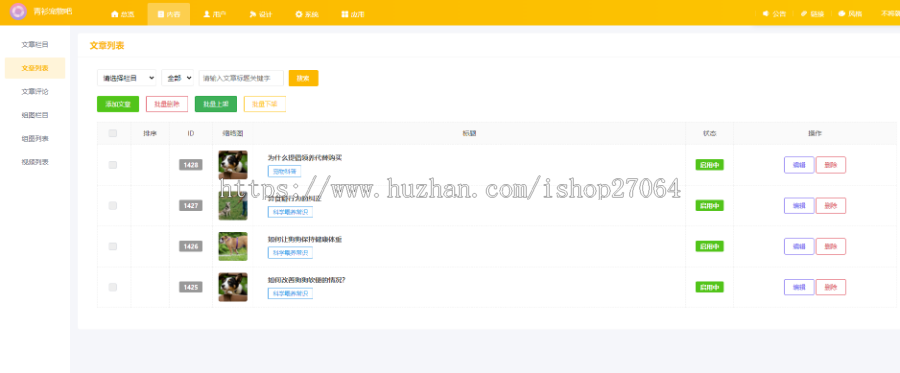Check the checkbox for article 1425
The image size is (900, 373).
click(x=112, y=287)
